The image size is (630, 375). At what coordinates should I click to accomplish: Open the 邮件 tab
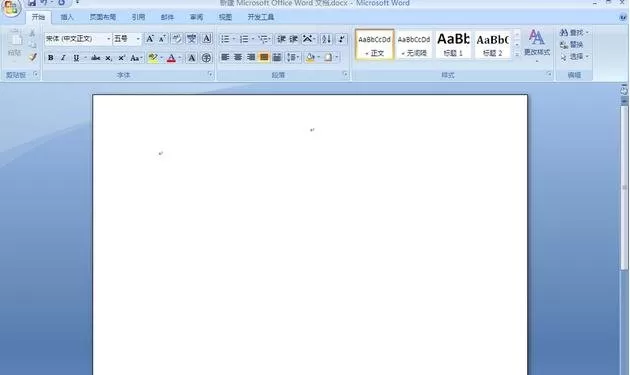[167, 17]
